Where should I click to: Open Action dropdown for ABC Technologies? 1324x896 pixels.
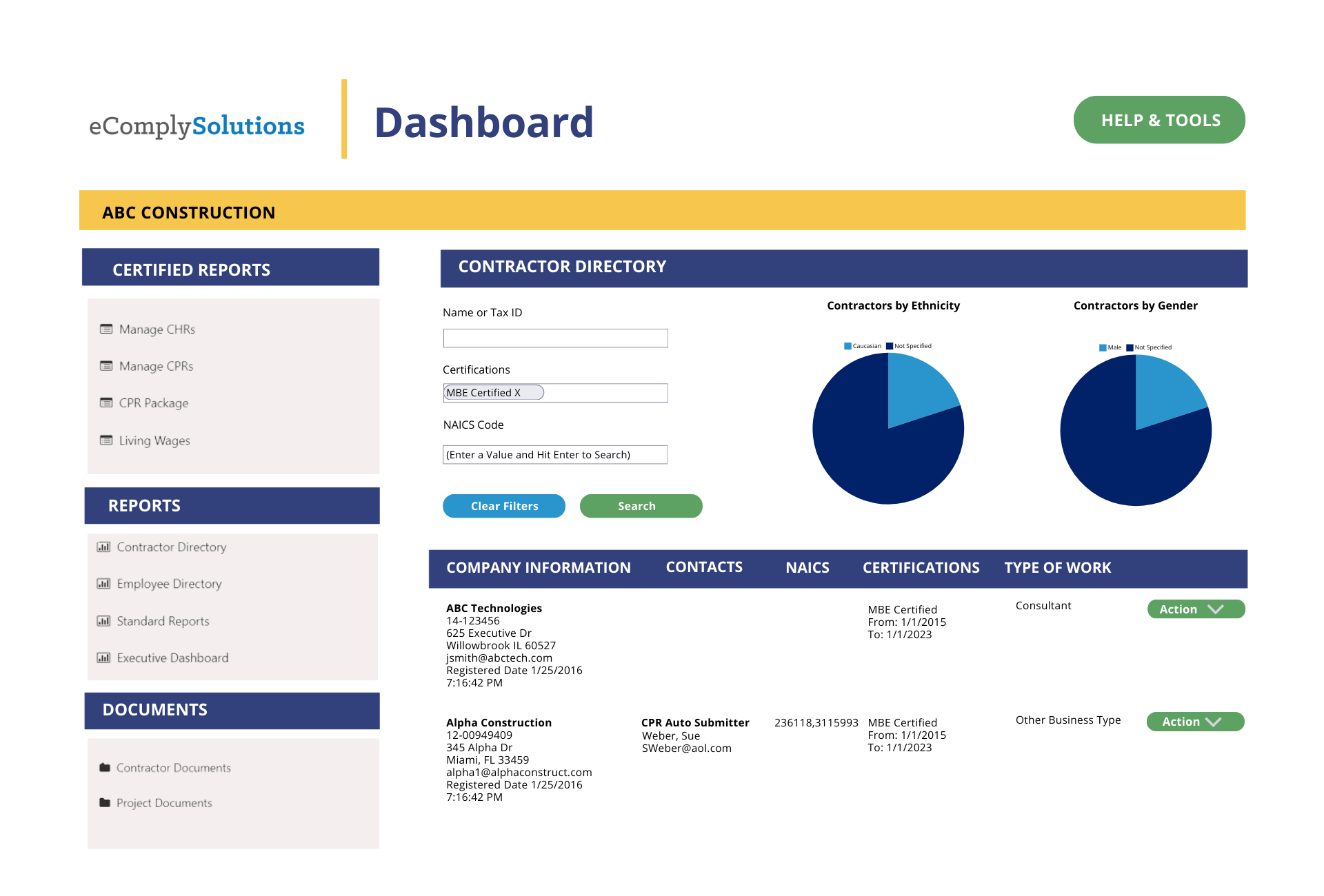click(1196, 609)
